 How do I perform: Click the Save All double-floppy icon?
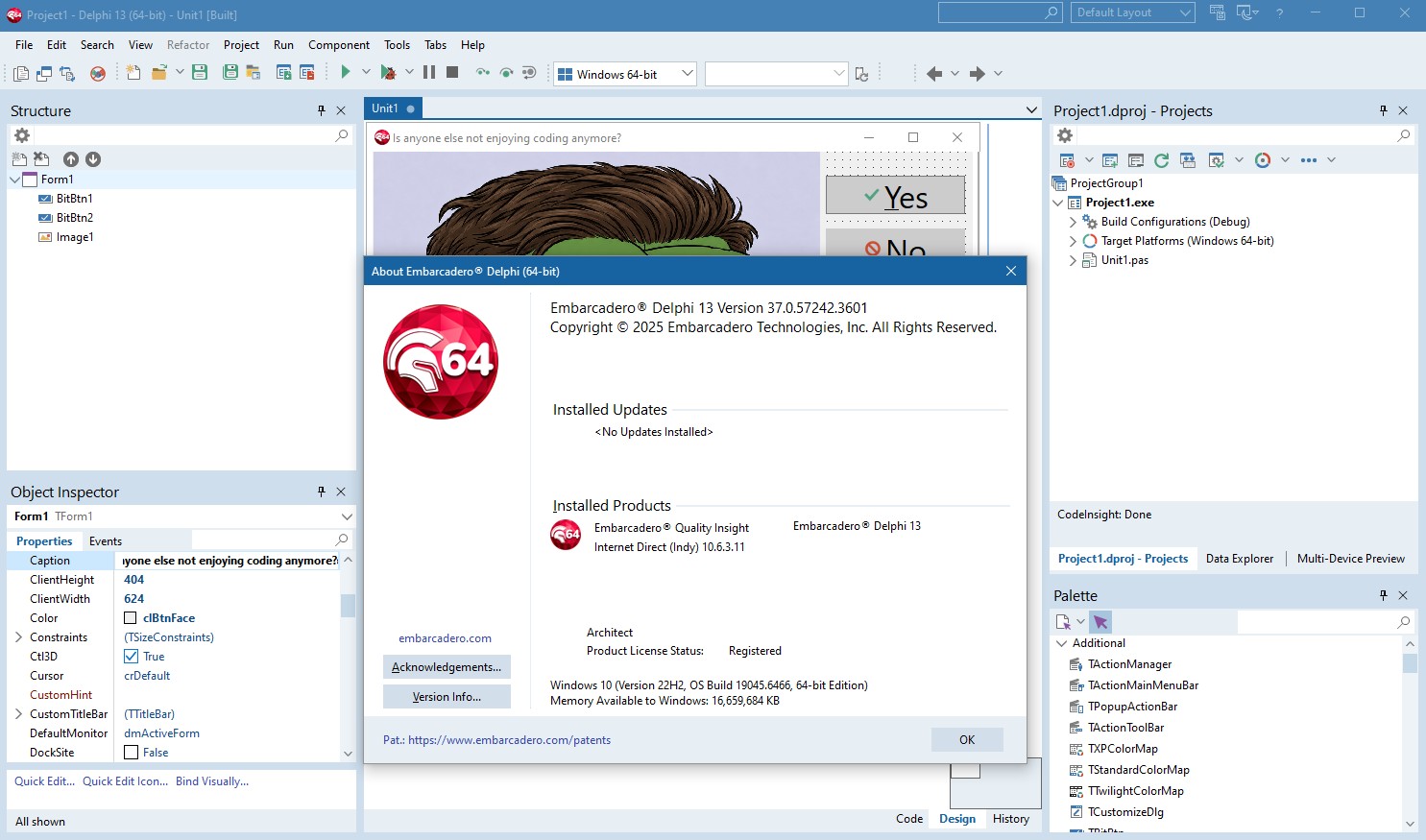pos(230,72)
